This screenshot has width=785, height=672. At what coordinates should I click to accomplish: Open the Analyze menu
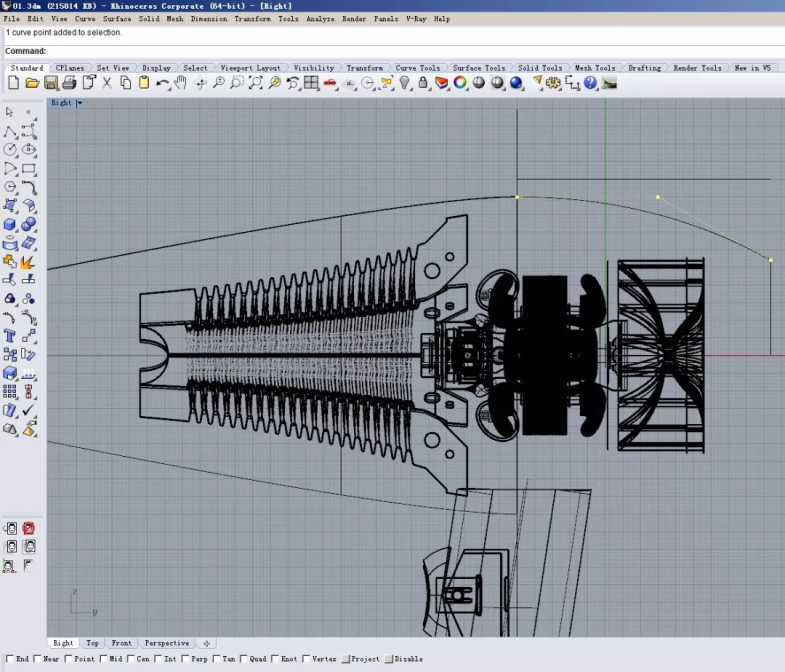[320, 19]
